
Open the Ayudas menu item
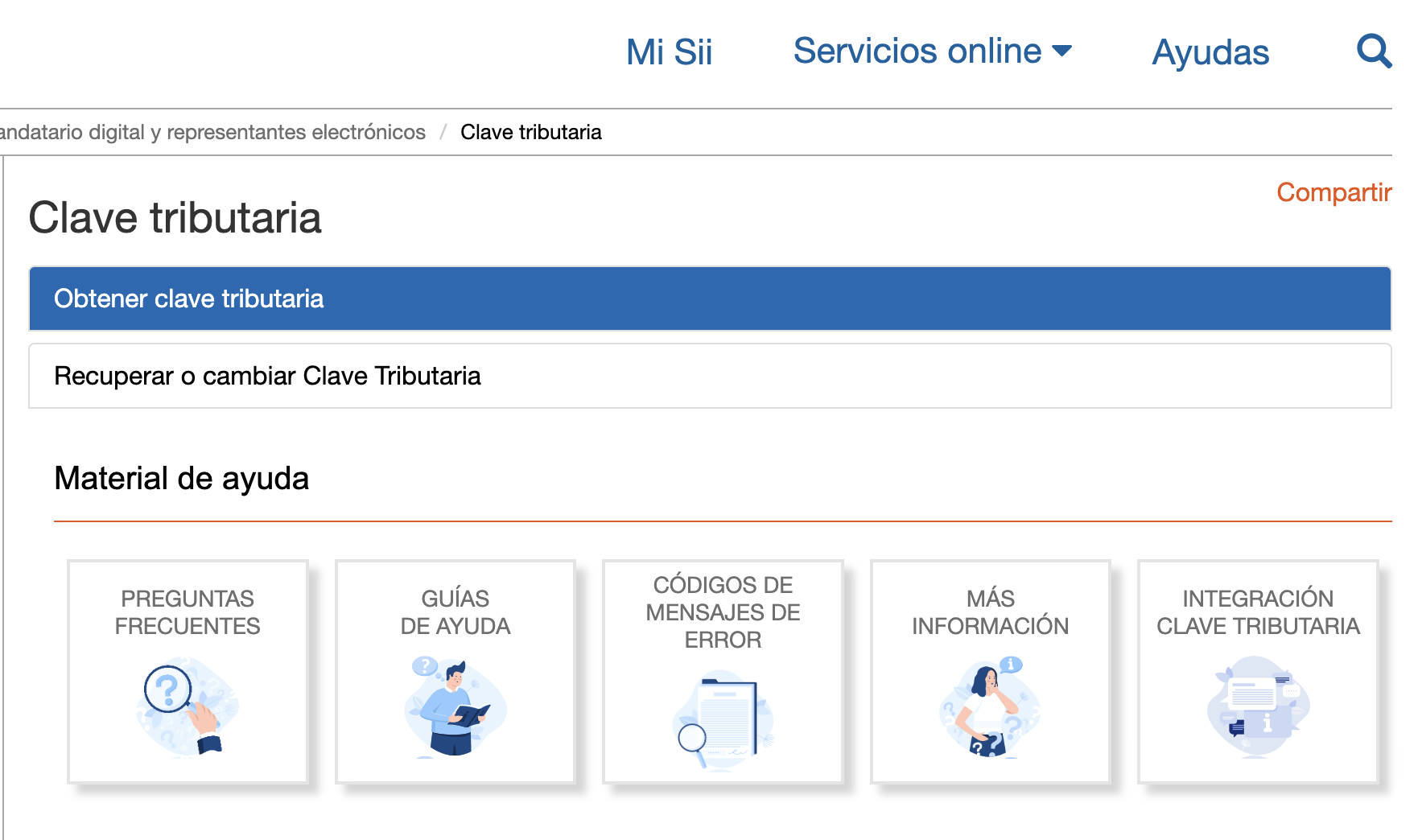click(x=1210, y=52)
